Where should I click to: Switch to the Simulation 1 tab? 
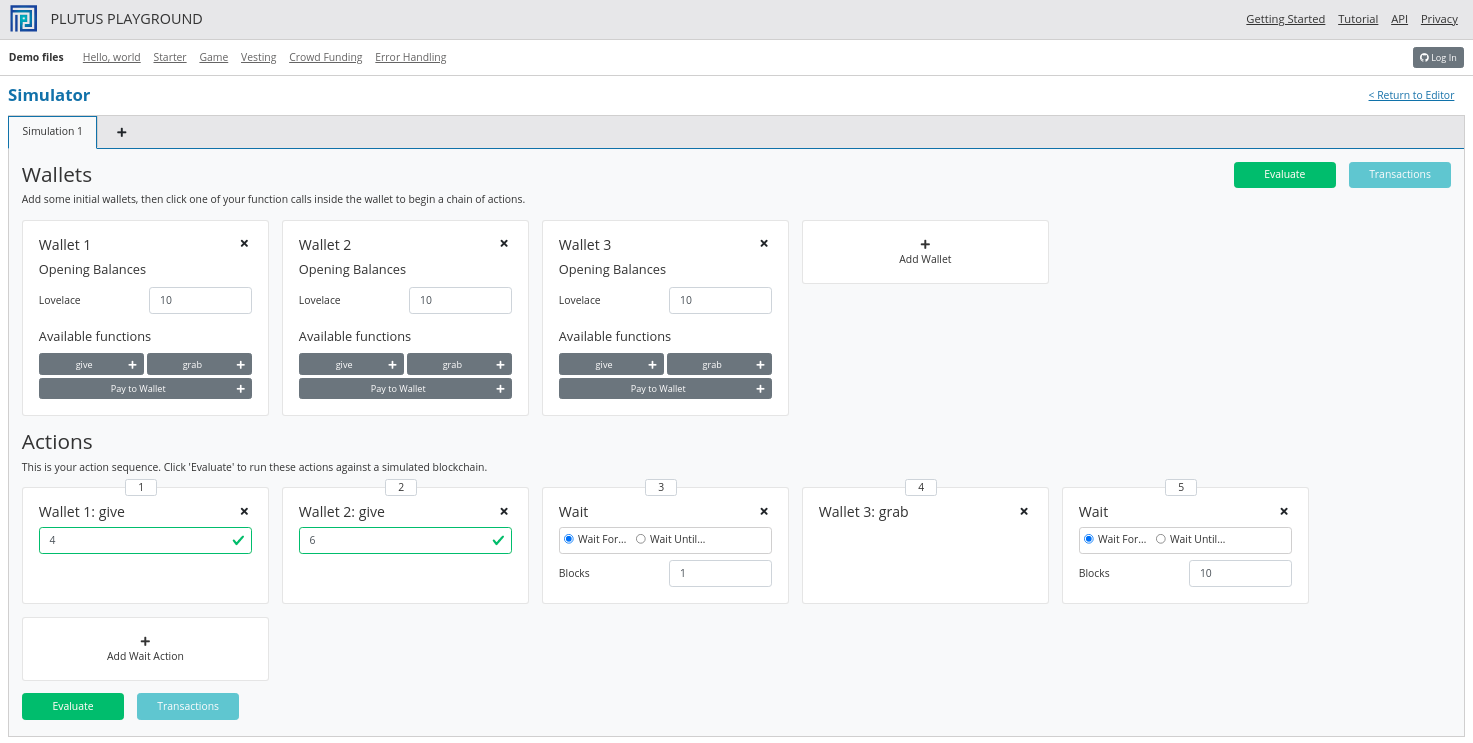click(x=52, y=132)
